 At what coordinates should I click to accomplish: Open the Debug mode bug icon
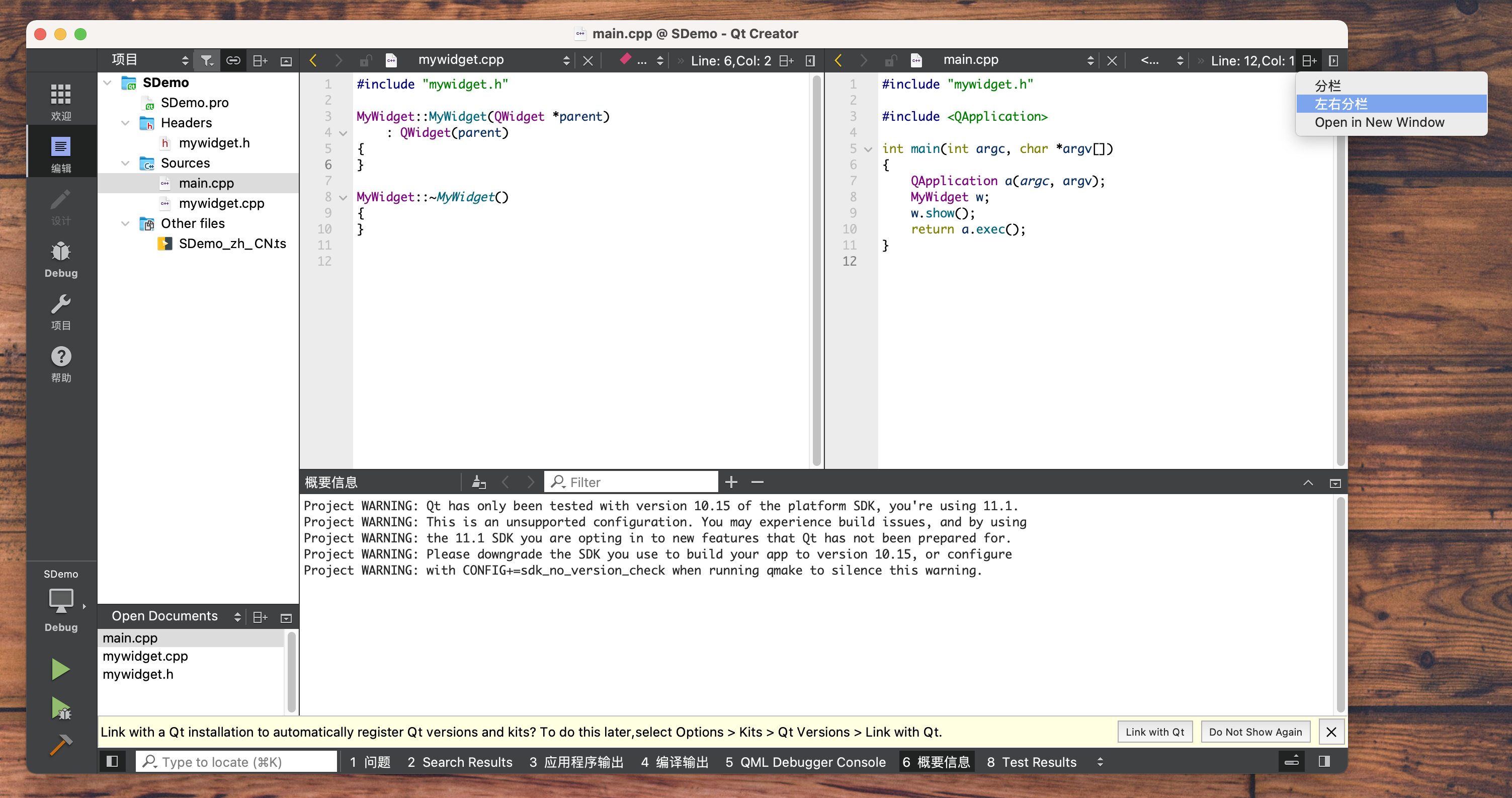coord(60,258)
